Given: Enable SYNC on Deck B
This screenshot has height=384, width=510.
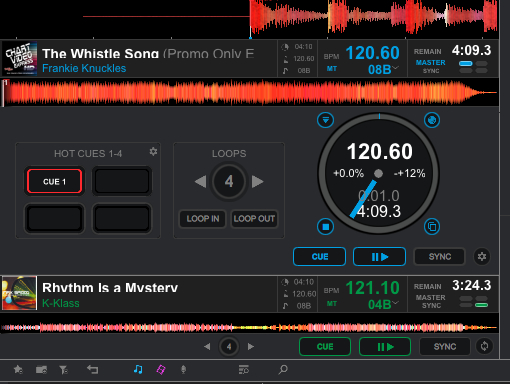Looking at the screenshot, I should [x=445, y=347].
